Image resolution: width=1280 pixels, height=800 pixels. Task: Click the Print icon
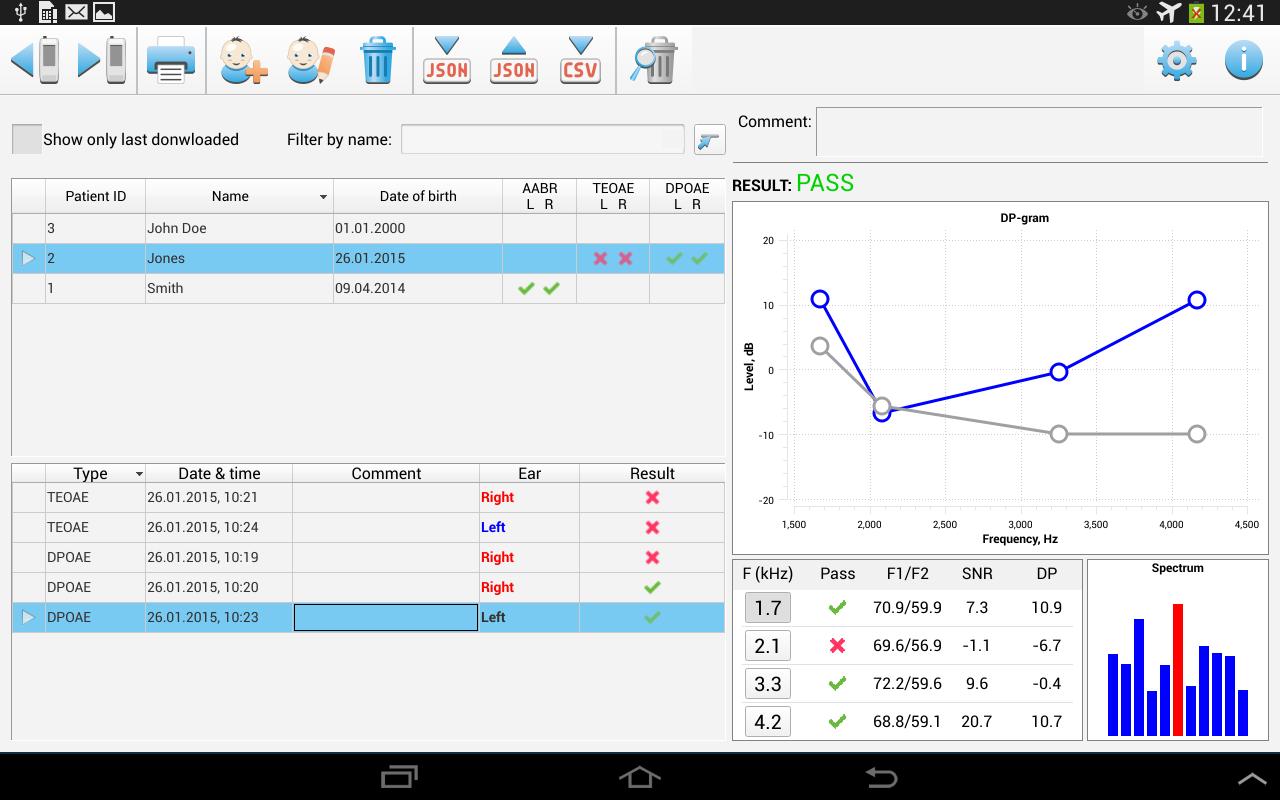click(171, 60)
